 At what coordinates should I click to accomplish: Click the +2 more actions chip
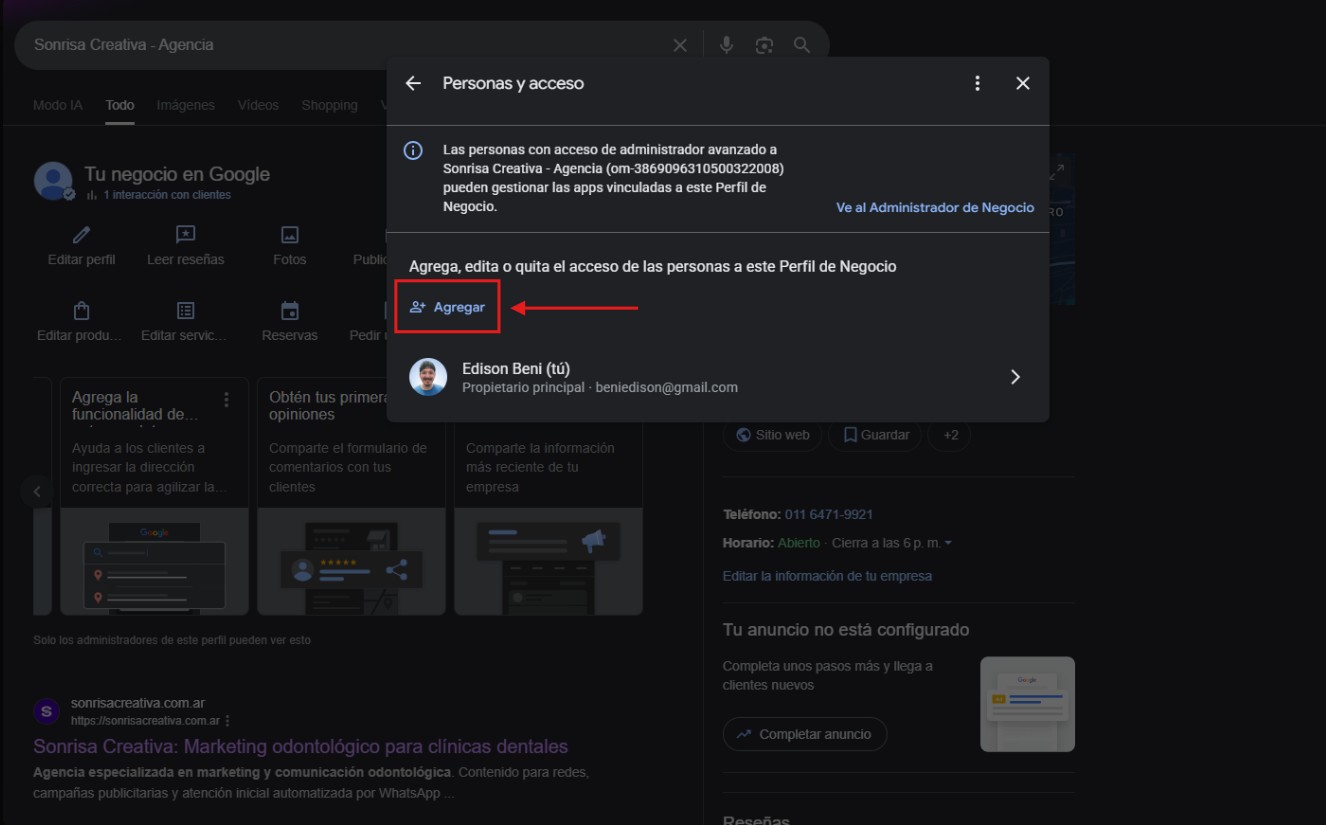[x=950, y=435]
